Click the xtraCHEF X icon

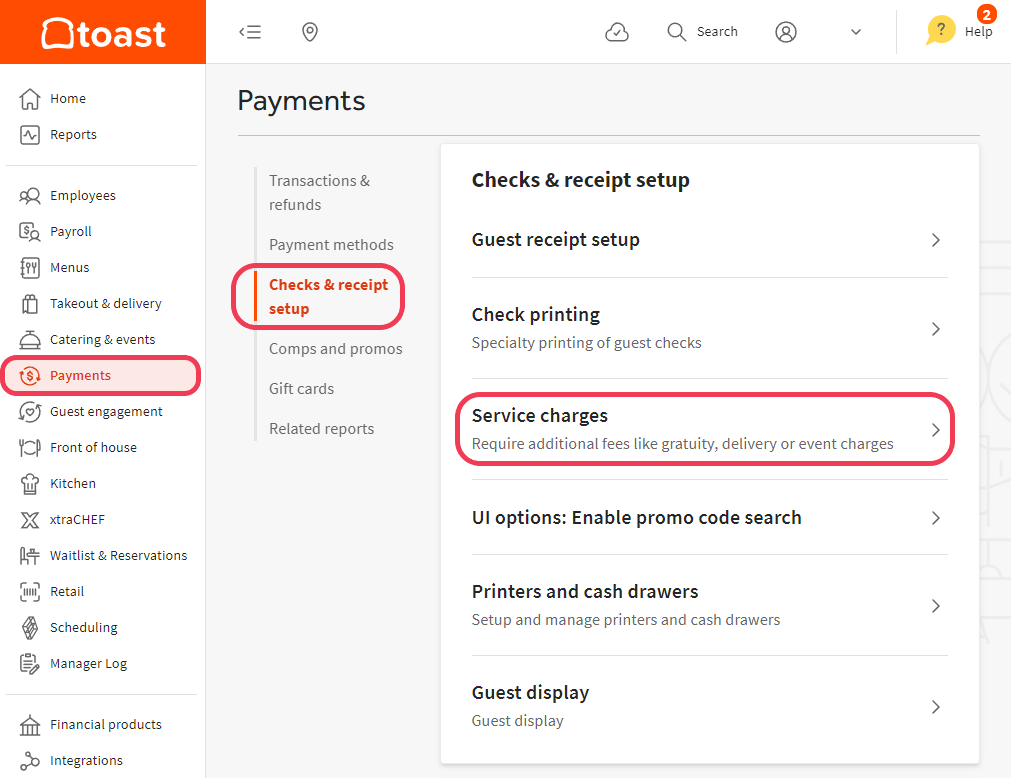[x=30, y=520]
